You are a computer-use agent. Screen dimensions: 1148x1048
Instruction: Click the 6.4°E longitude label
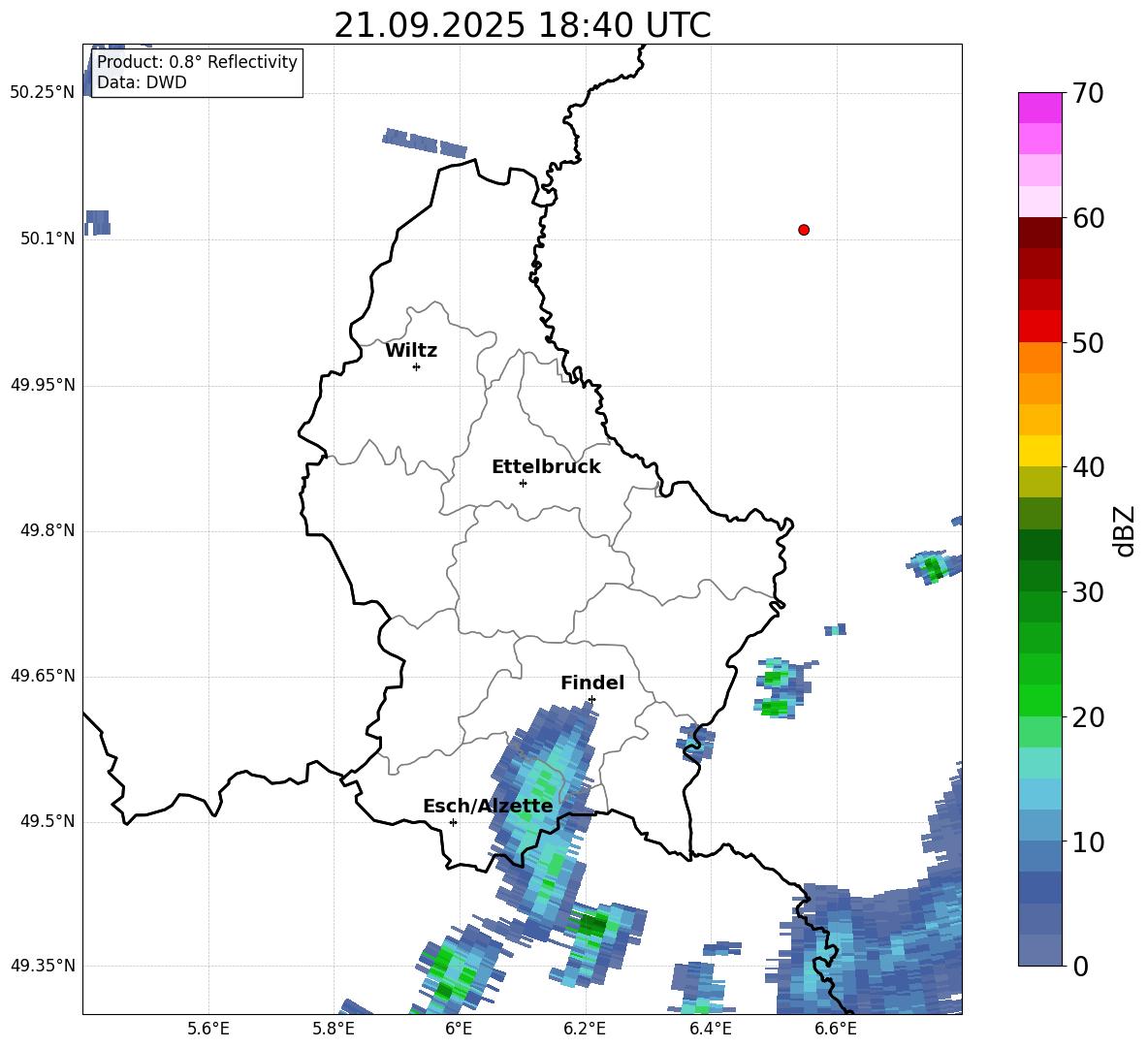tap(710, 1029)
